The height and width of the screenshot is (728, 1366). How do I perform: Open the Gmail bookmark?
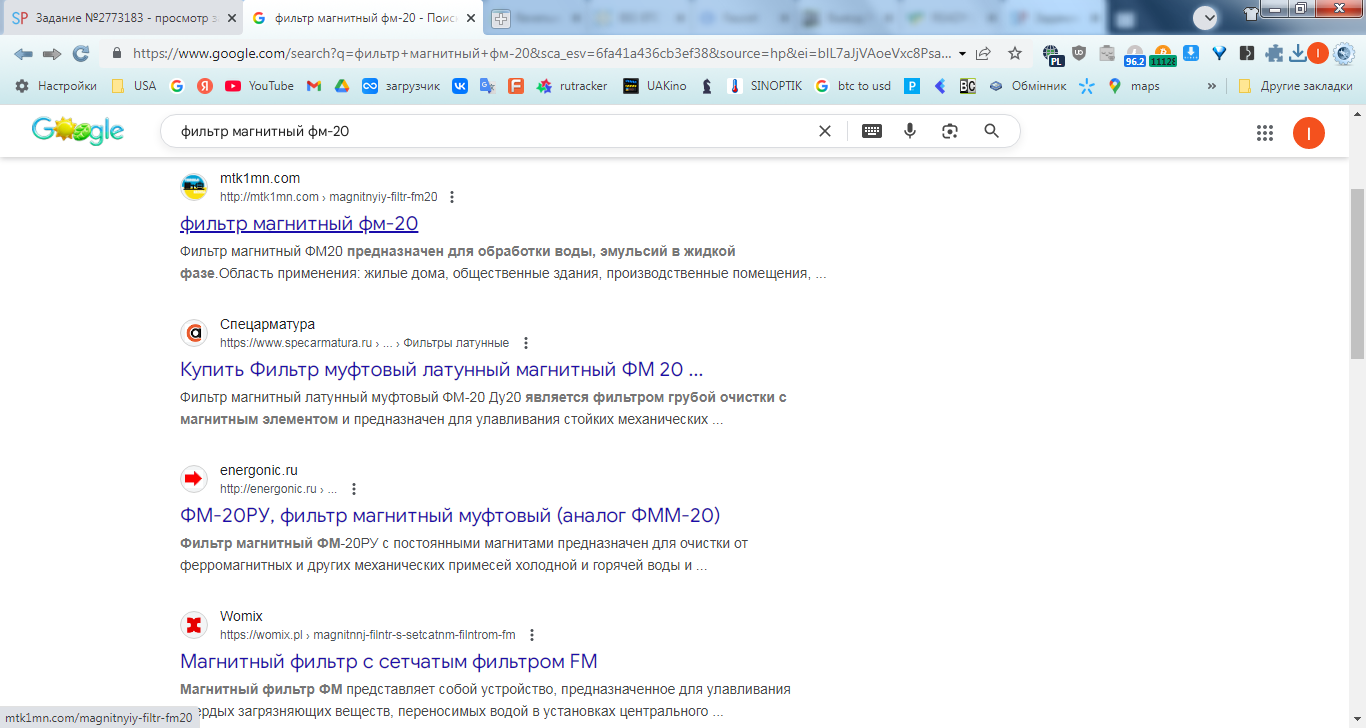click(314, 86)
